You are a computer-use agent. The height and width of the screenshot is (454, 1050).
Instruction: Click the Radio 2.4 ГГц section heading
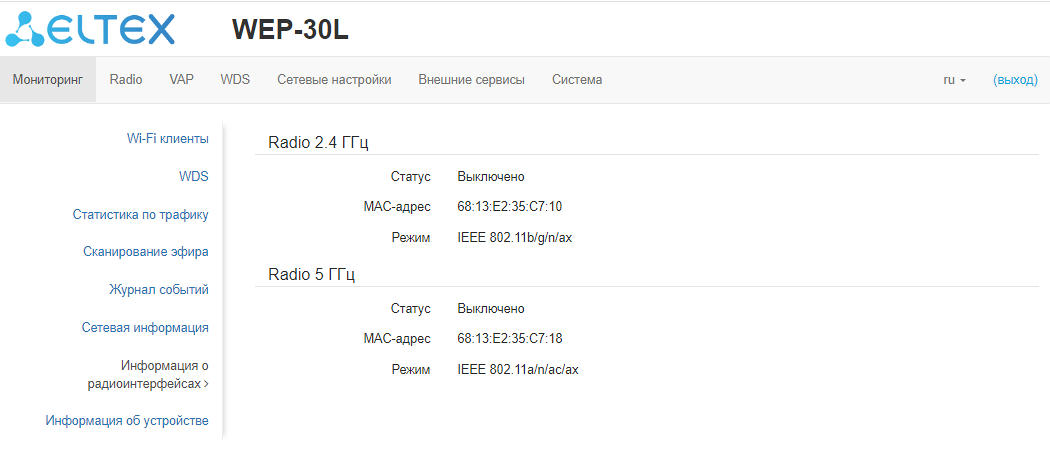[318, 143]
